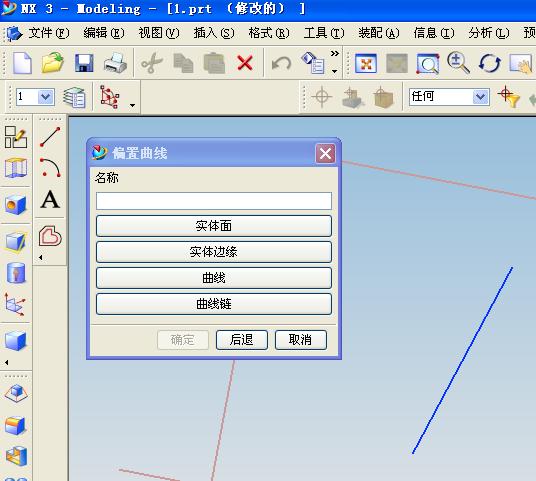536x481 pixels.
Task: Open the 工具(T) menu
Action: pyautogui.click(x=324, y=33)
